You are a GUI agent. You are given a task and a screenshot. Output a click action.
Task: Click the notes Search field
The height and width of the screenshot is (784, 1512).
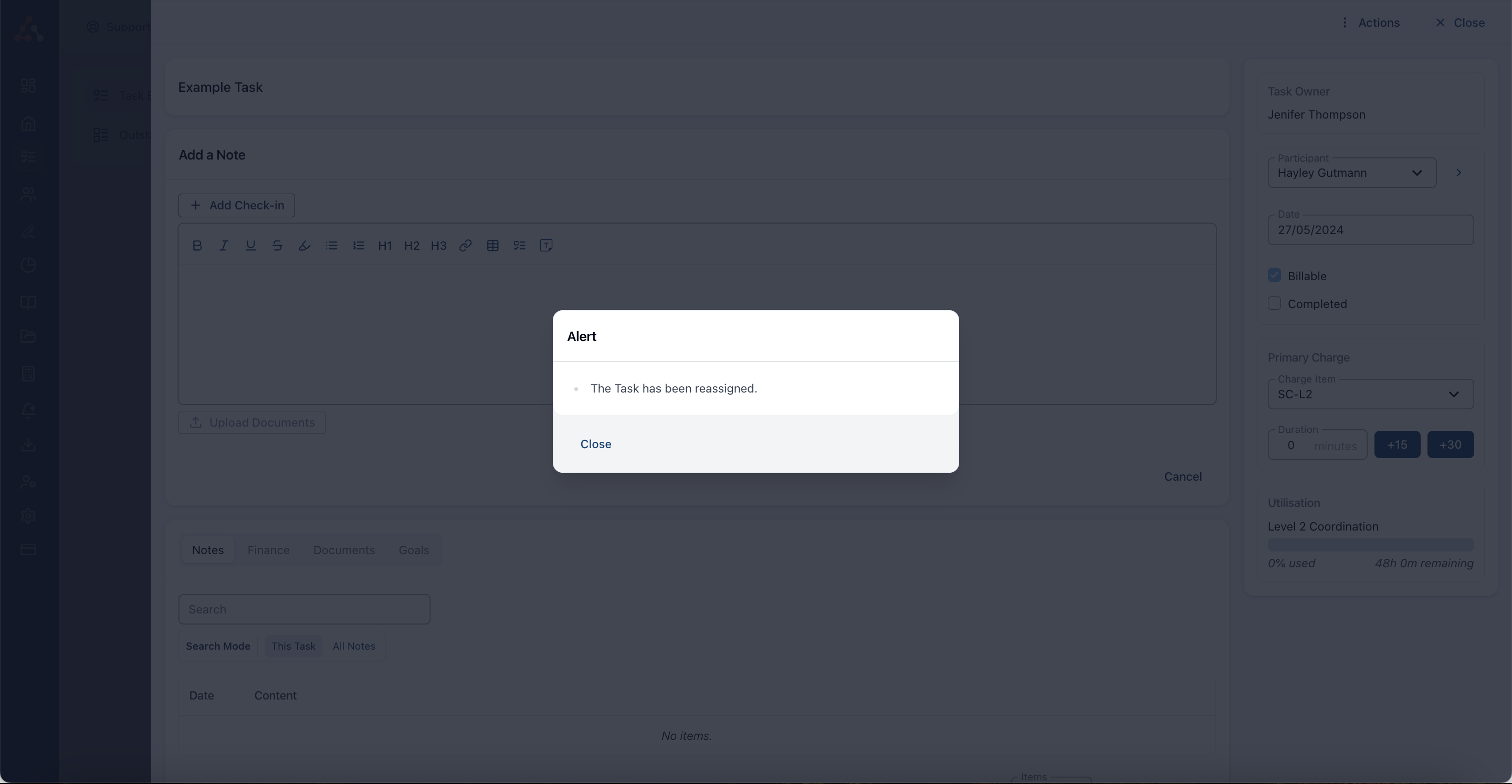[304, 609]
